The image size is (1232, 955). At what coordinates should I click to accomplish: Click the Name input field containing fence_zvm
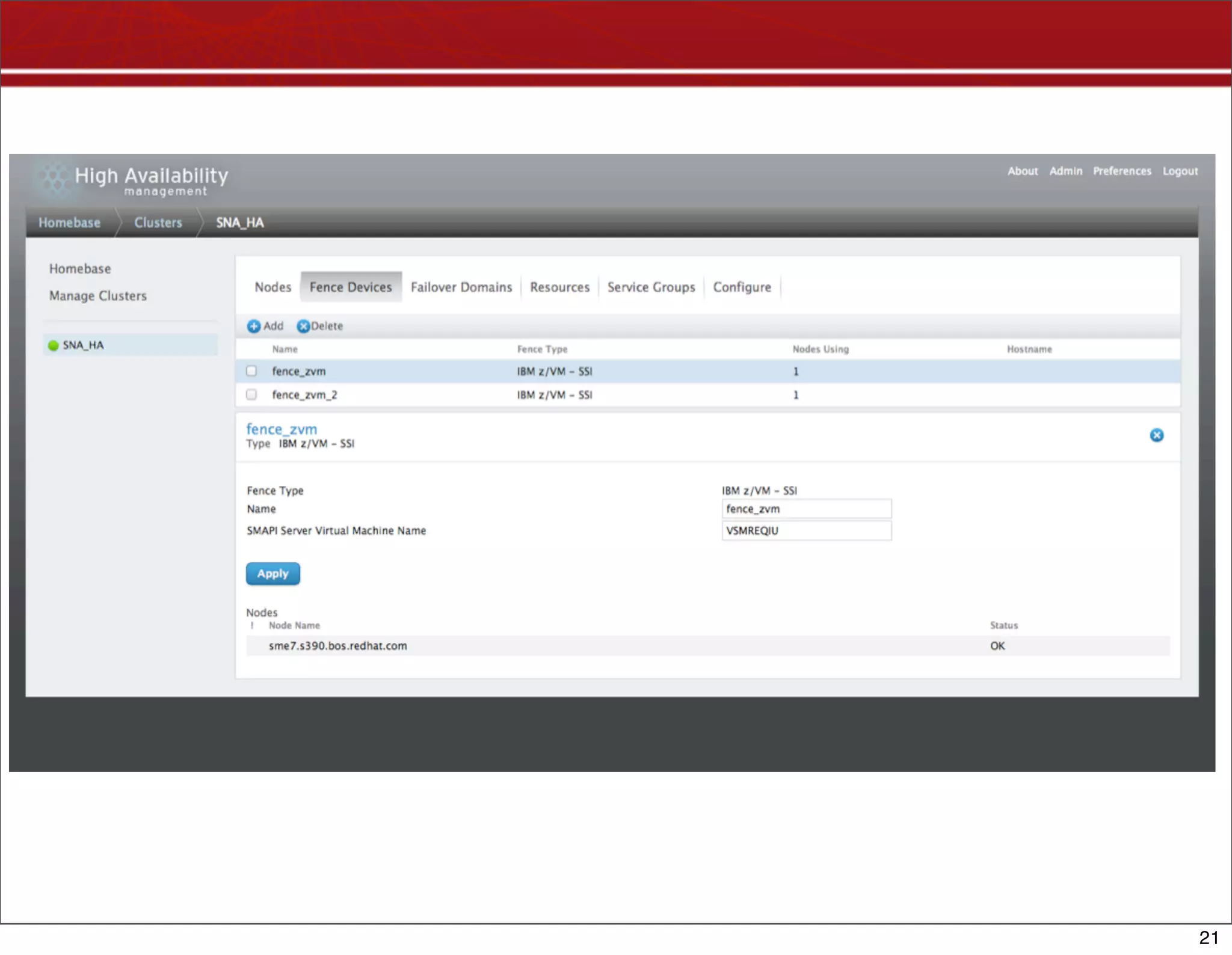806,509
